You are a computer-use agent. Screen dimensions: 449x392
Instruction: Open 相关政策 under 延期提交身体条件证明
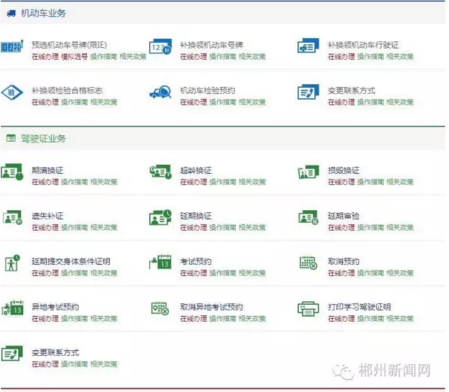[x=104, y=273]
